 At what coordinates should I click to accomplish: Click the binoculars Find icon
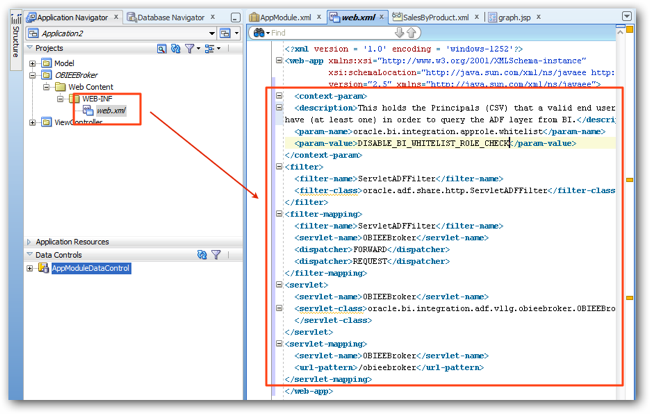[x=259, y=33]
